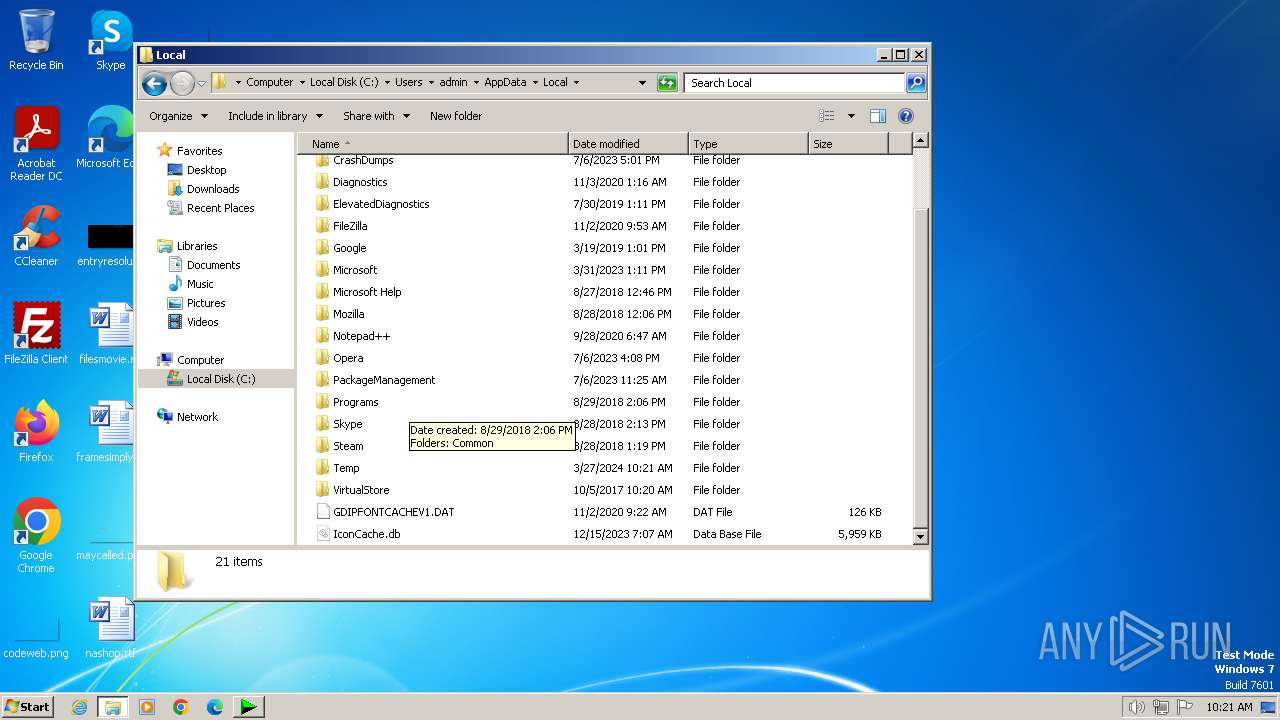Viewport: 1280px width, 720px height.
Task: Create a New folder
Action: (x=456, y=116)
